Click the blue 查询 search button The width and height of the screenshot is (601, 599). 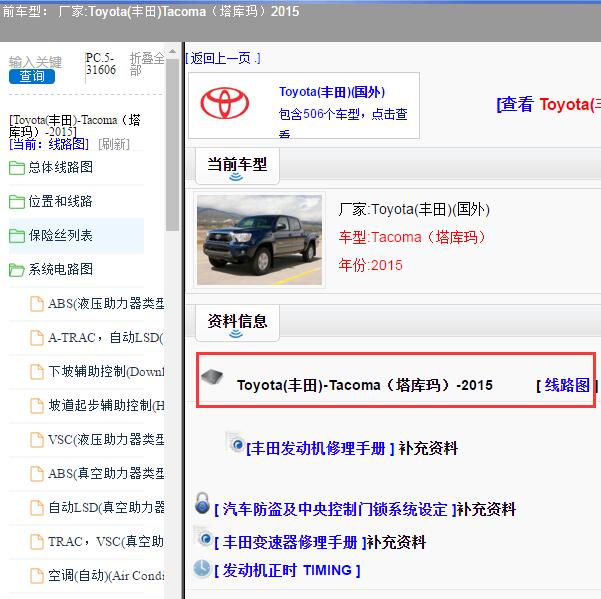point(32,76)
